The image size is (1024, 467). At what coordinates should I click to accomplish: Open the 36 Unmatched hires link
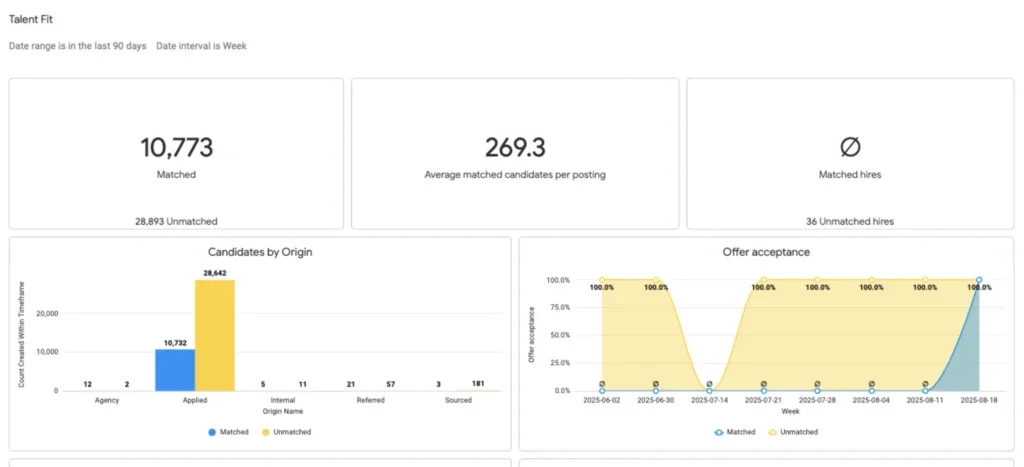(849, 221)
